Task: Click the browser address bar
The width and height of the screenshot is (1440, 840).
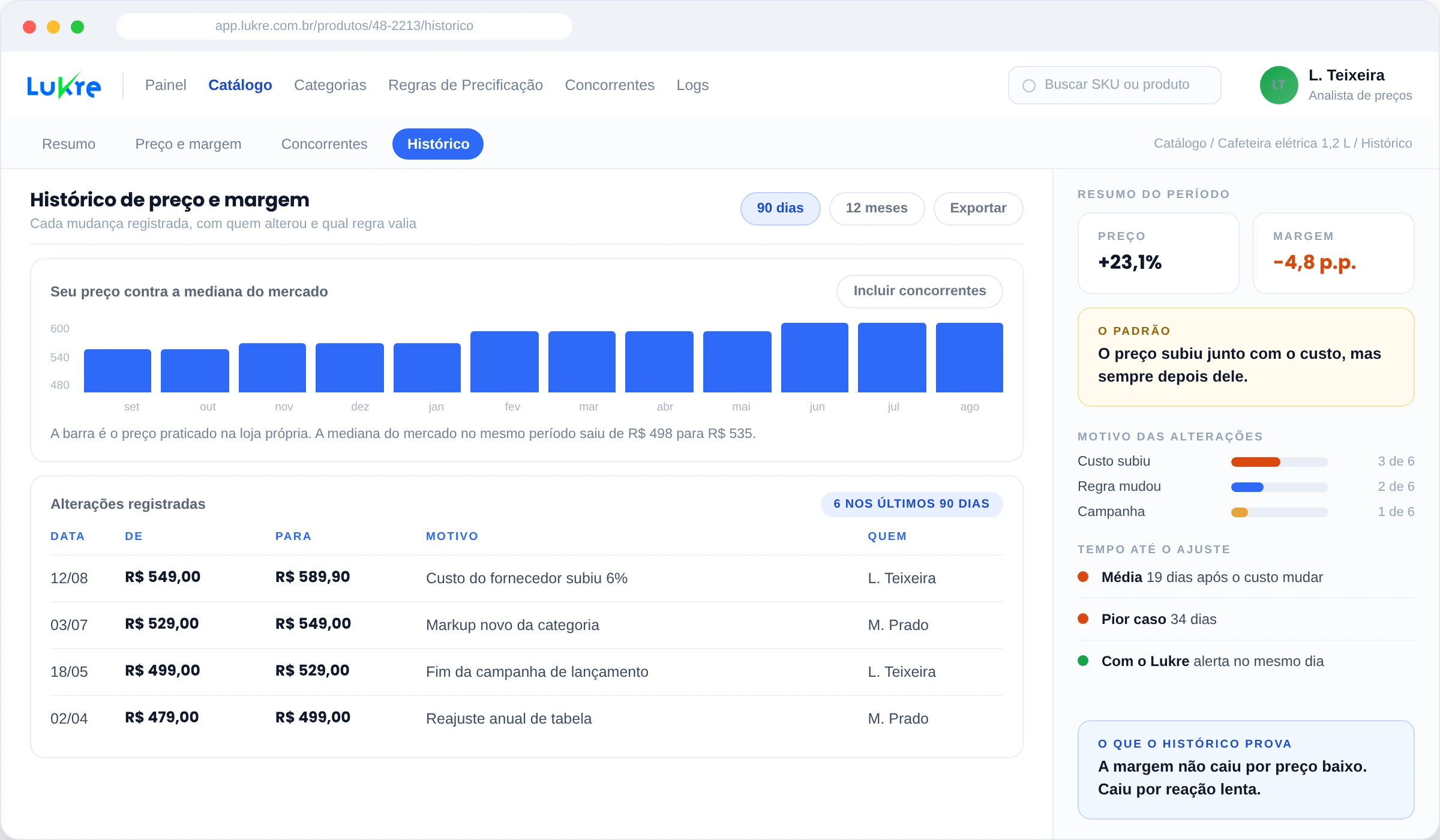Action: pyautogui.click(x=344, y=26)
